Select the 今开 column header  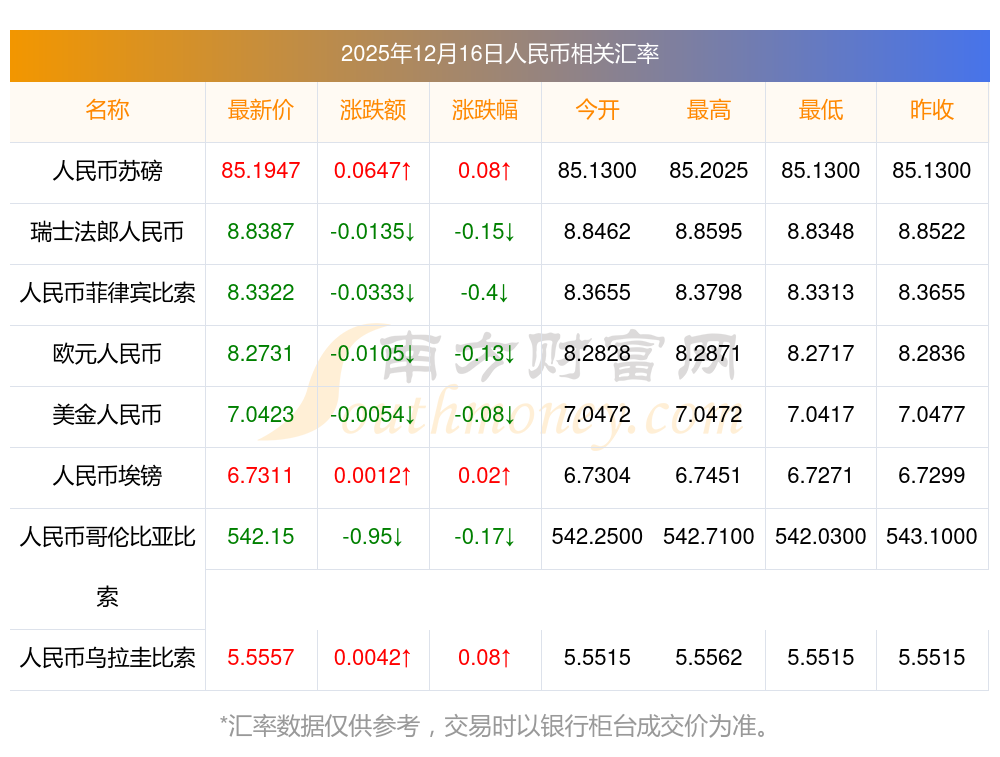click(x=597, y=110)
